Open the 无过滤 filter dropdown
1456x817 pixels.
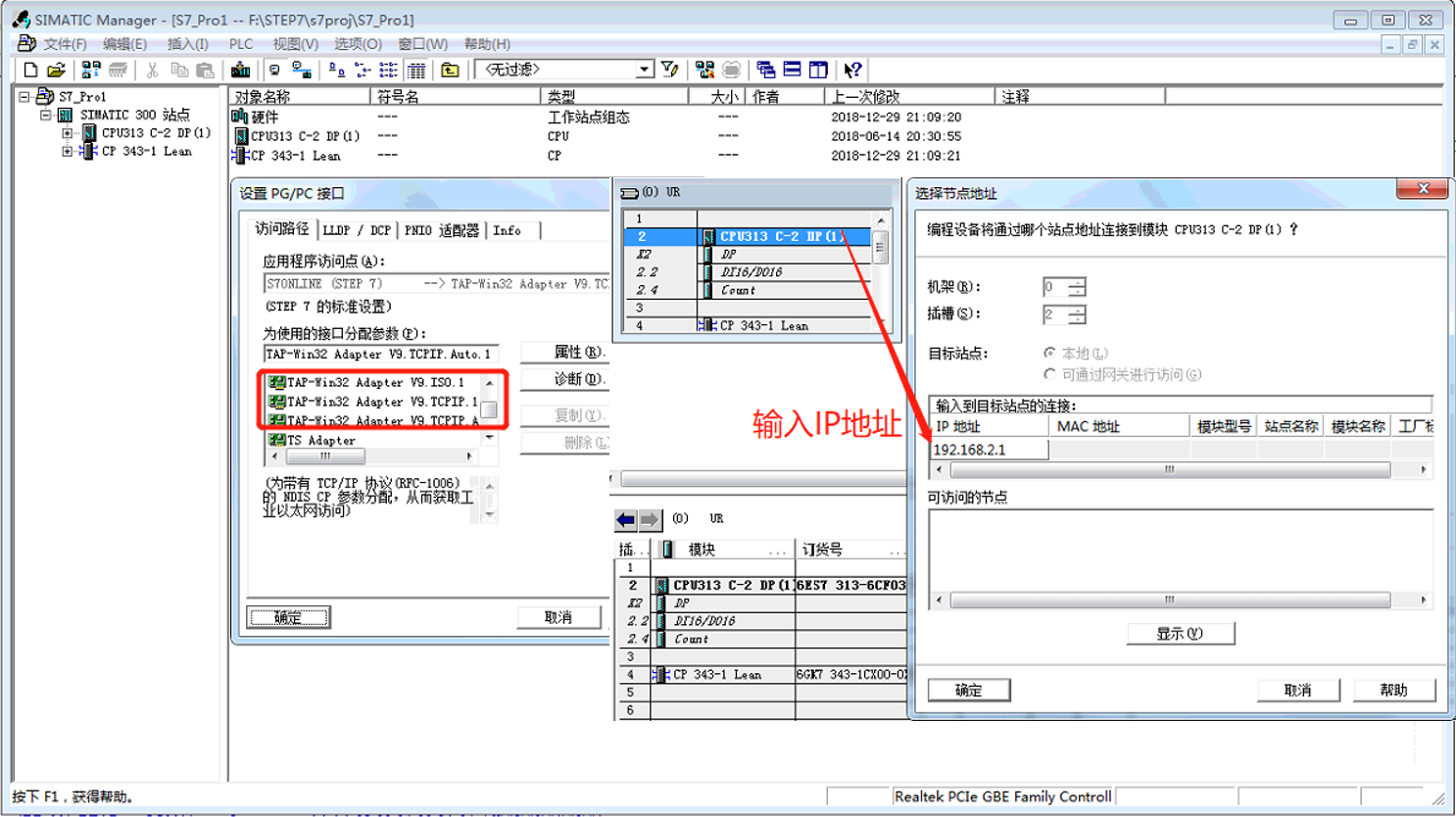click(x=645, y=70)
